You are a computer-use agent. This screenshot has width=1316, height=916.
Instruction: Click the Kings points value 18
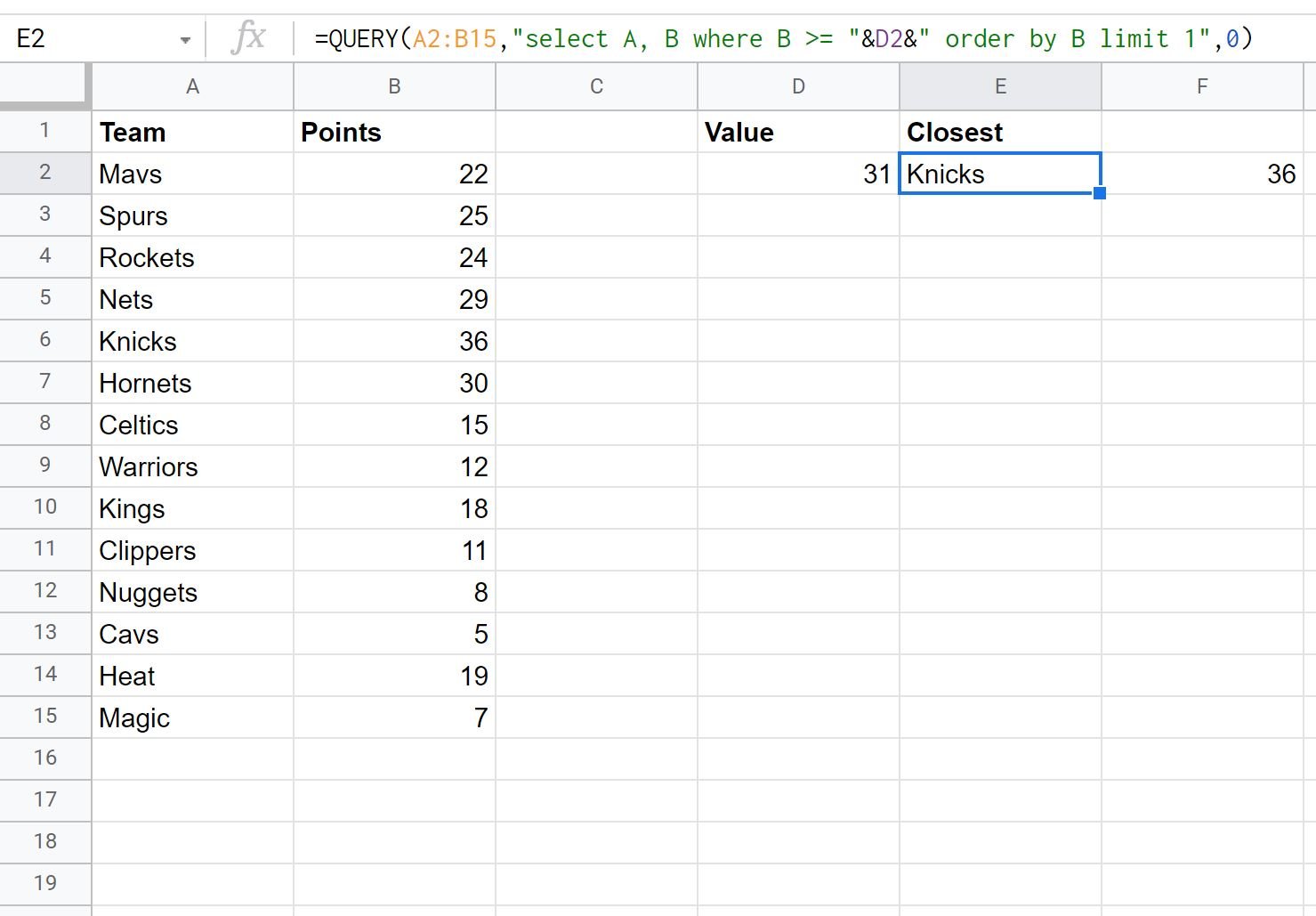click(394, 508)
